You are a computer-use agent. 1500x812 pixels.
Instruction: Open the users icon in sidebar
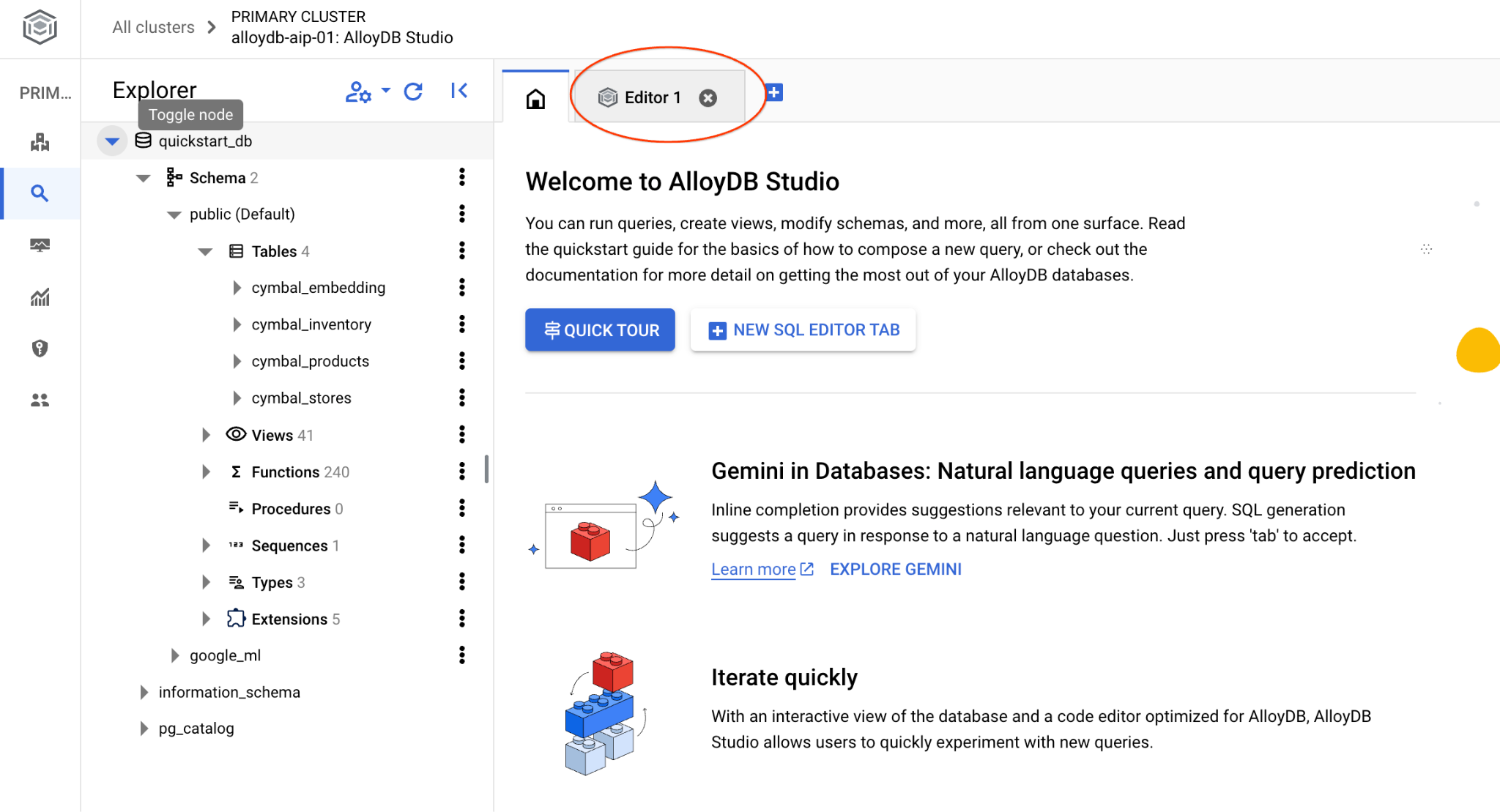click(40, 400)
